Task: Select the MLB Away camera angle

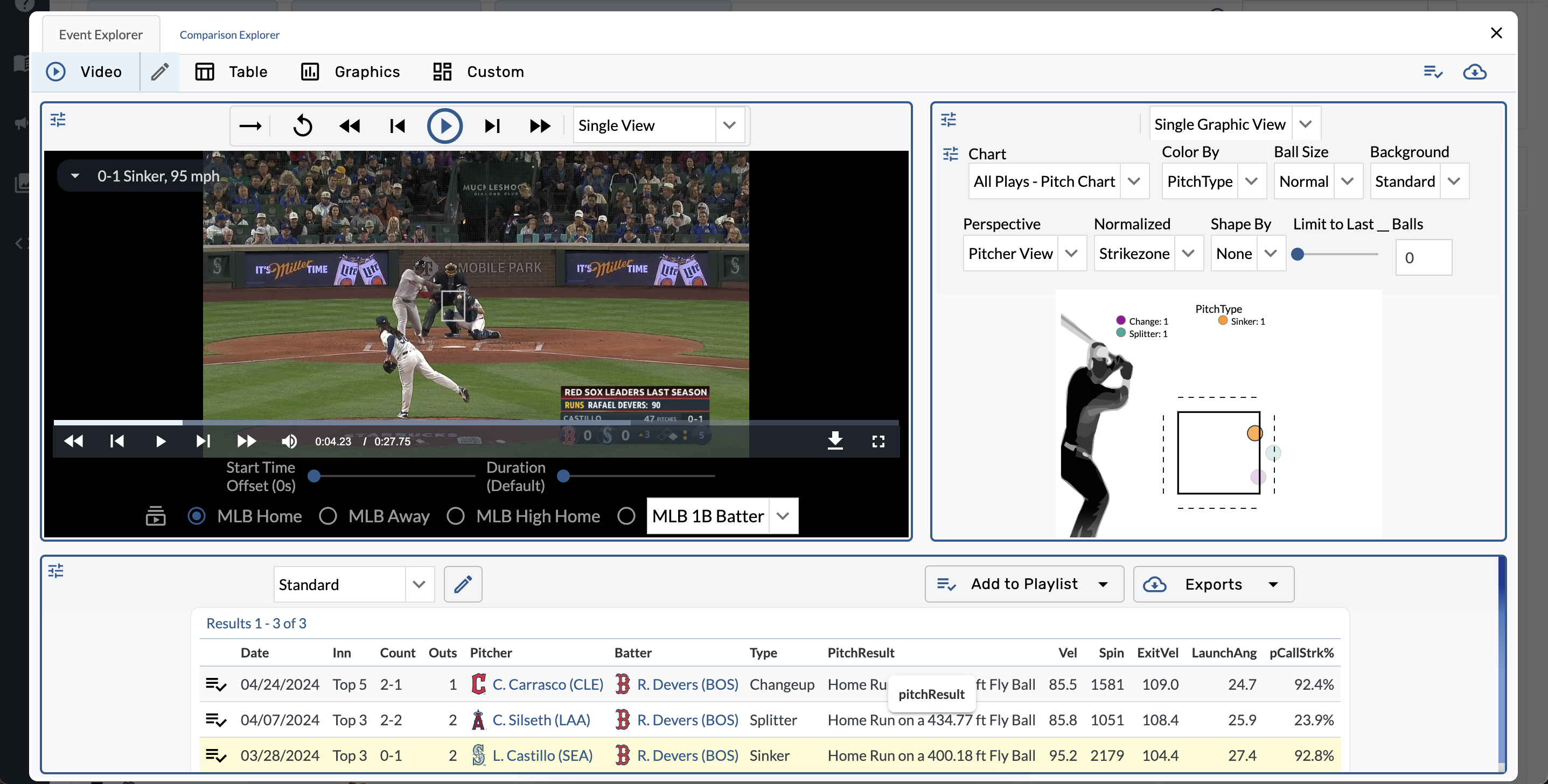Action: [x=328, y=516]
